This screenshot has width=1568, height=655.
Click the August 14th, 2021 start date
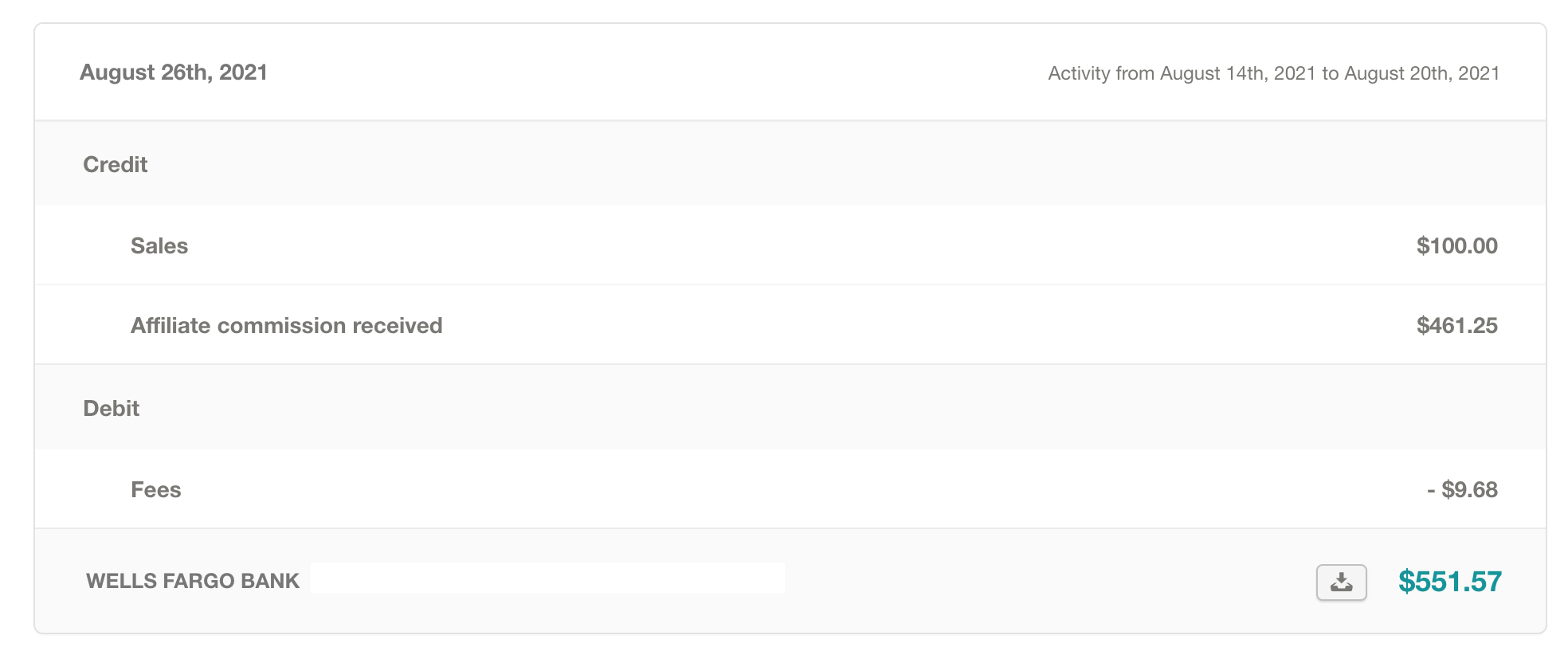point(1238,73)
